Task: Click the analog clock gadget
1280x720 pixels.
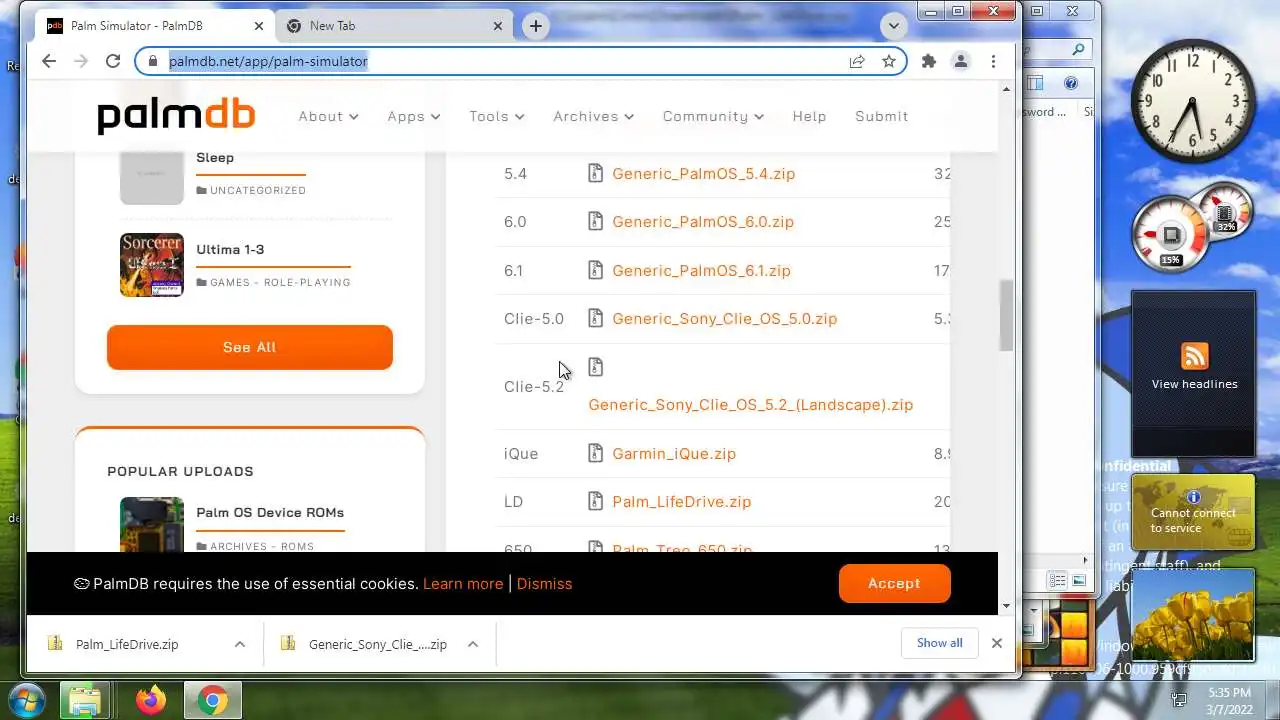Action: coord(1192,102)
